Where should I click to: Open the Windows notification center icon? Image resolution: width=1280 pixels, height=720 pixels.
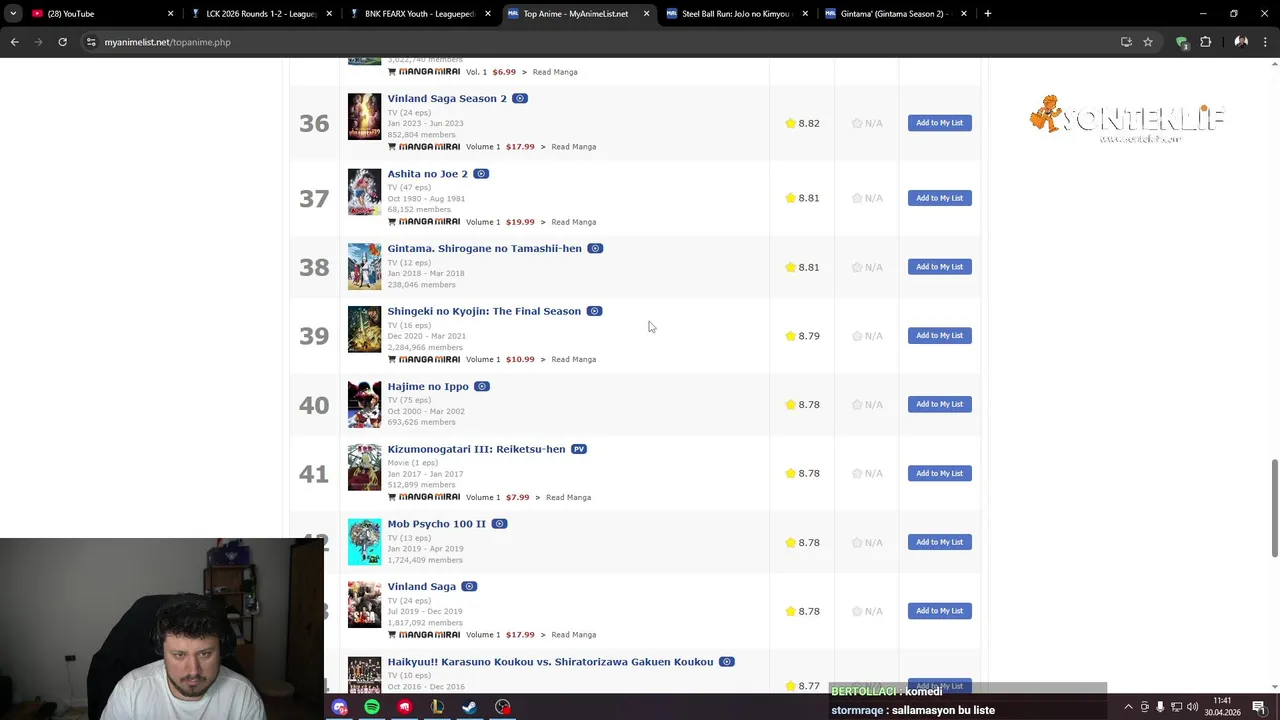(1259, 707)
